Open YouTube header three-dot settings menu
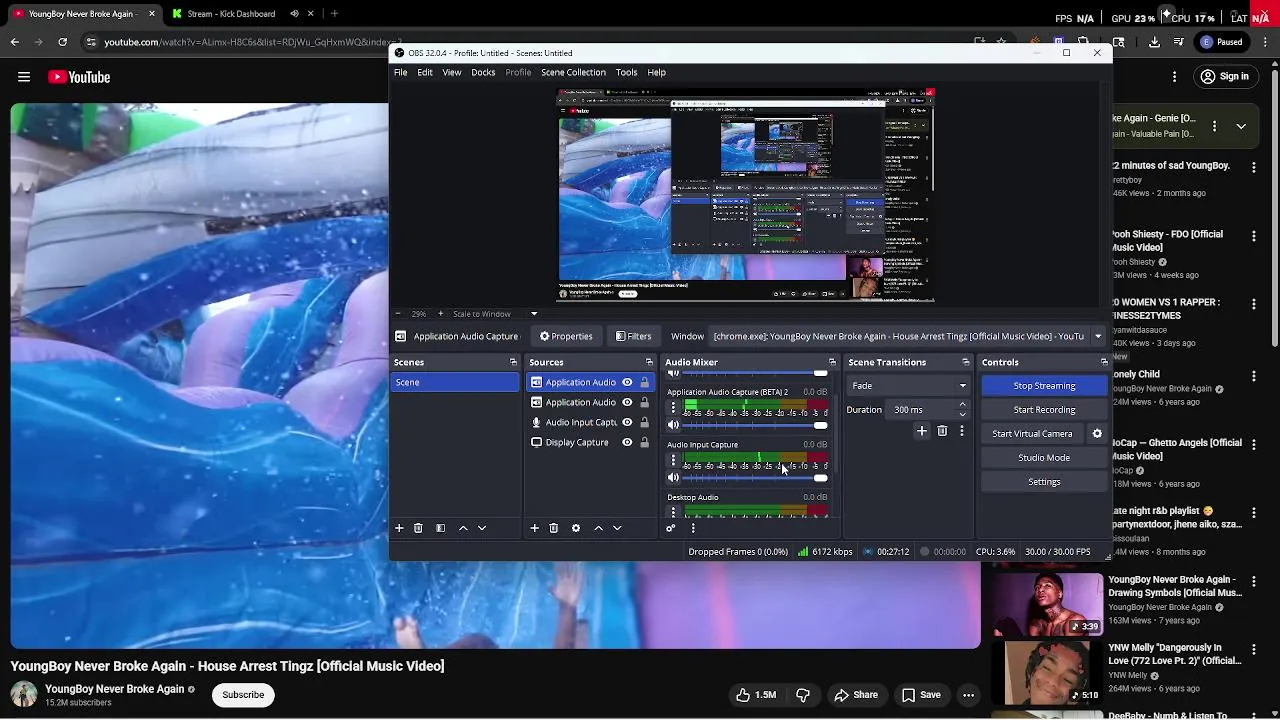 pyautogui.click(x=1175, y=77)
